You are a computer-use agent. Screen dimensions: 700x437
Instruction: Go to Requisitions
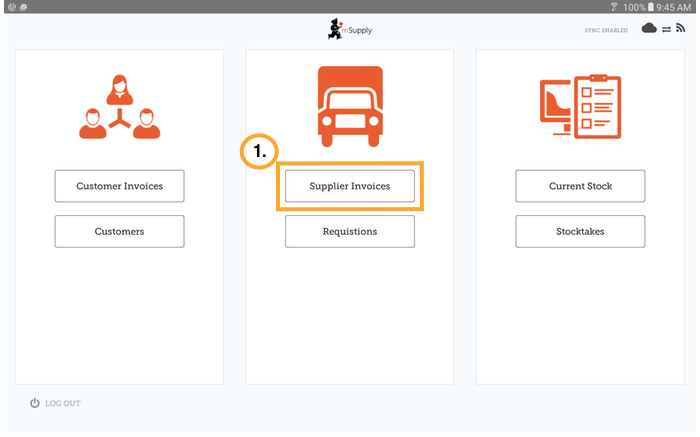[349, 231]
